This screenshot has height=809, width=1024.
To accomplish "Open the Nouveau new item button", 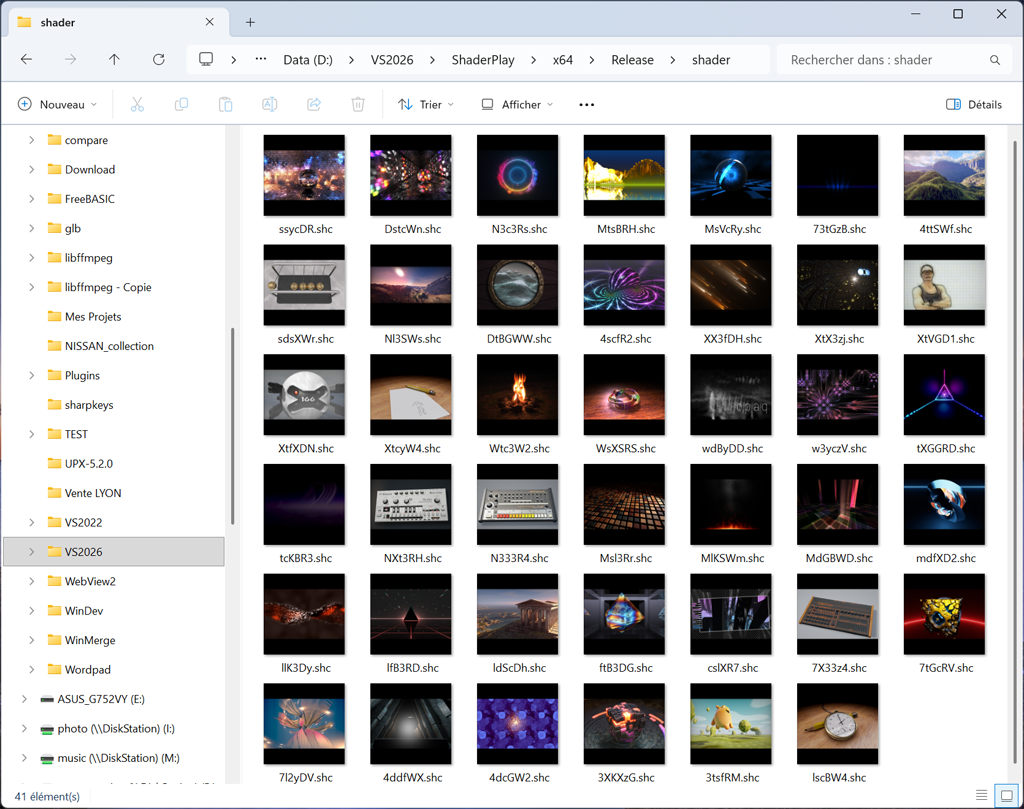I will coord(57,104).
